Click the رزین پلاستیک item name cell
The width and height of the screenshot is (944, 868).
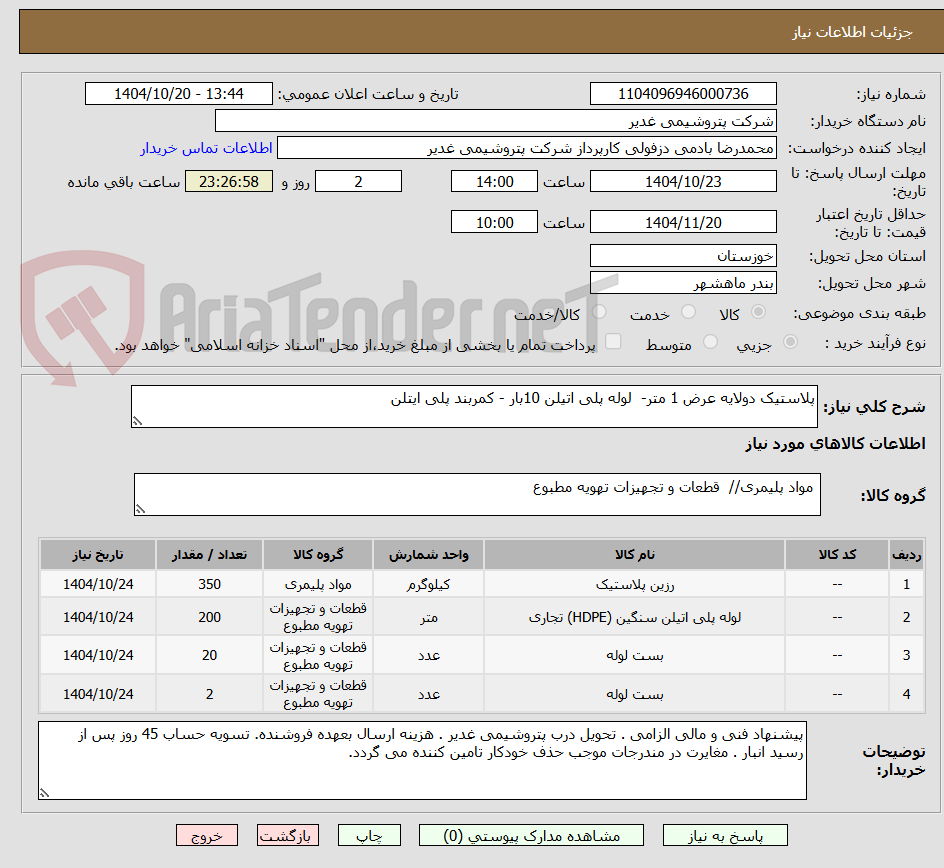[635, 584]
